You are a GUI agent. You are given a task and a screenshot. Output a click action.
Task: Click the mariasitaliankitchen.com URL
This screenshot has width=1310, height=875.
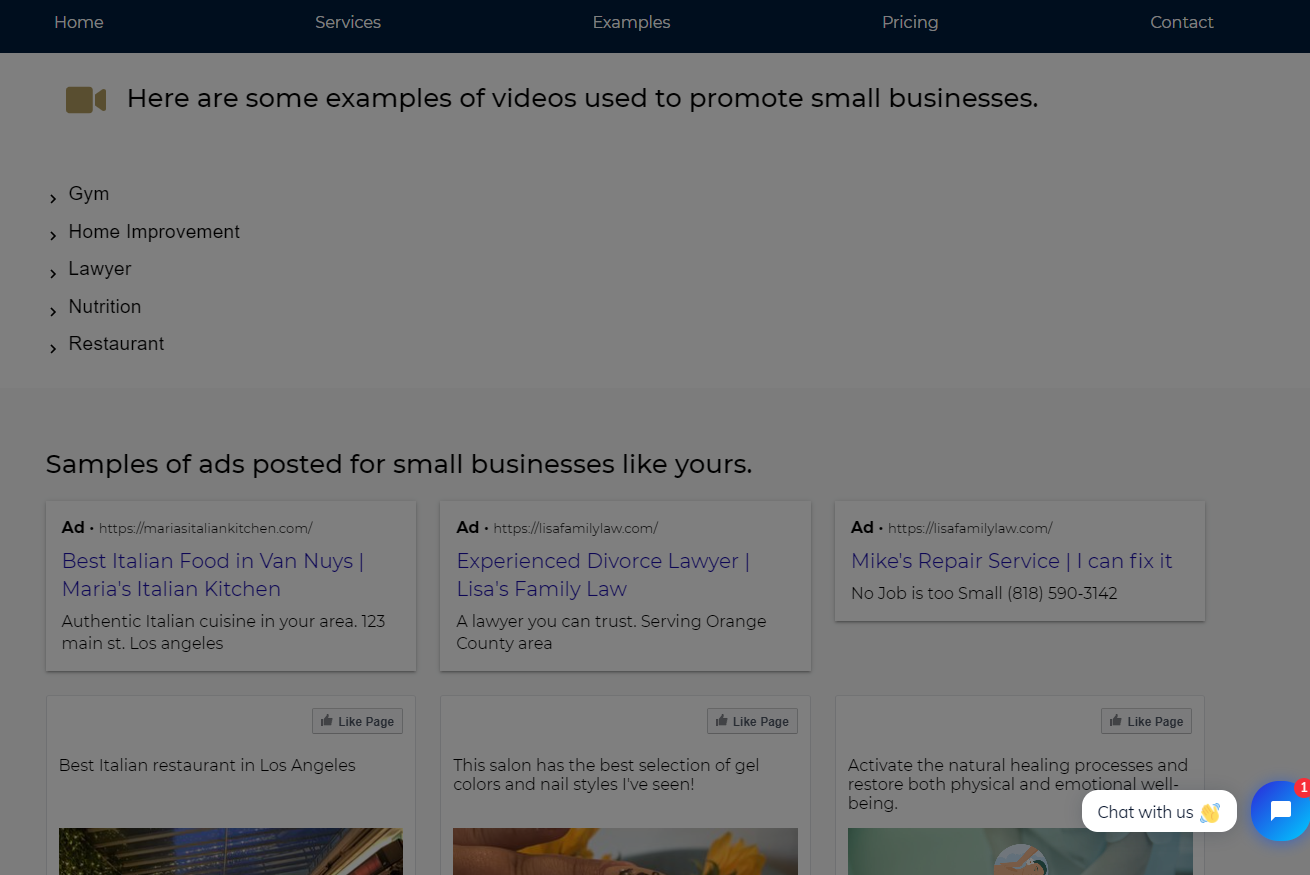click(205, 528)
